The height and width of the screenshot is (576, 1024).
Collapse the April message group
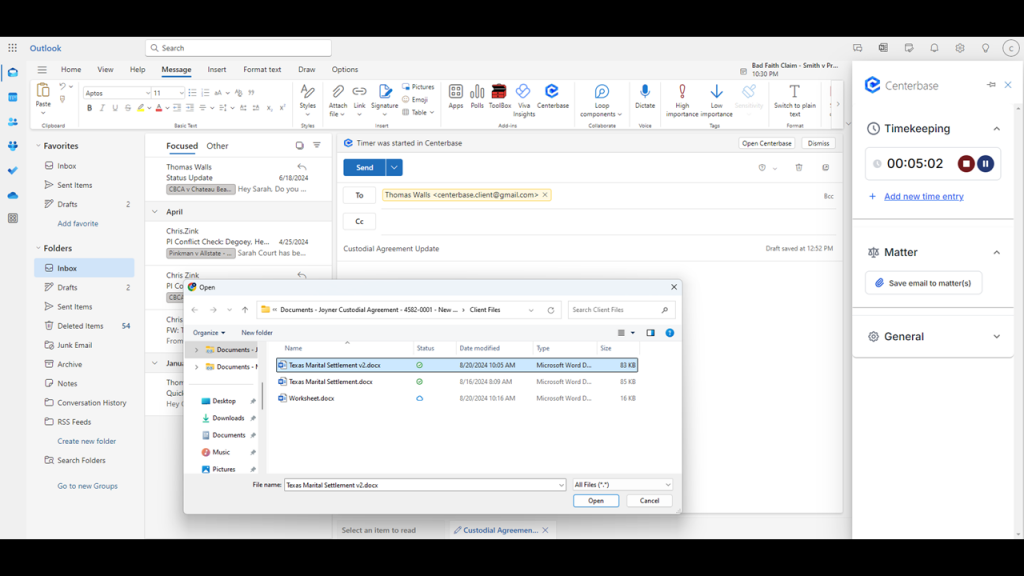(x=155, y=212)
